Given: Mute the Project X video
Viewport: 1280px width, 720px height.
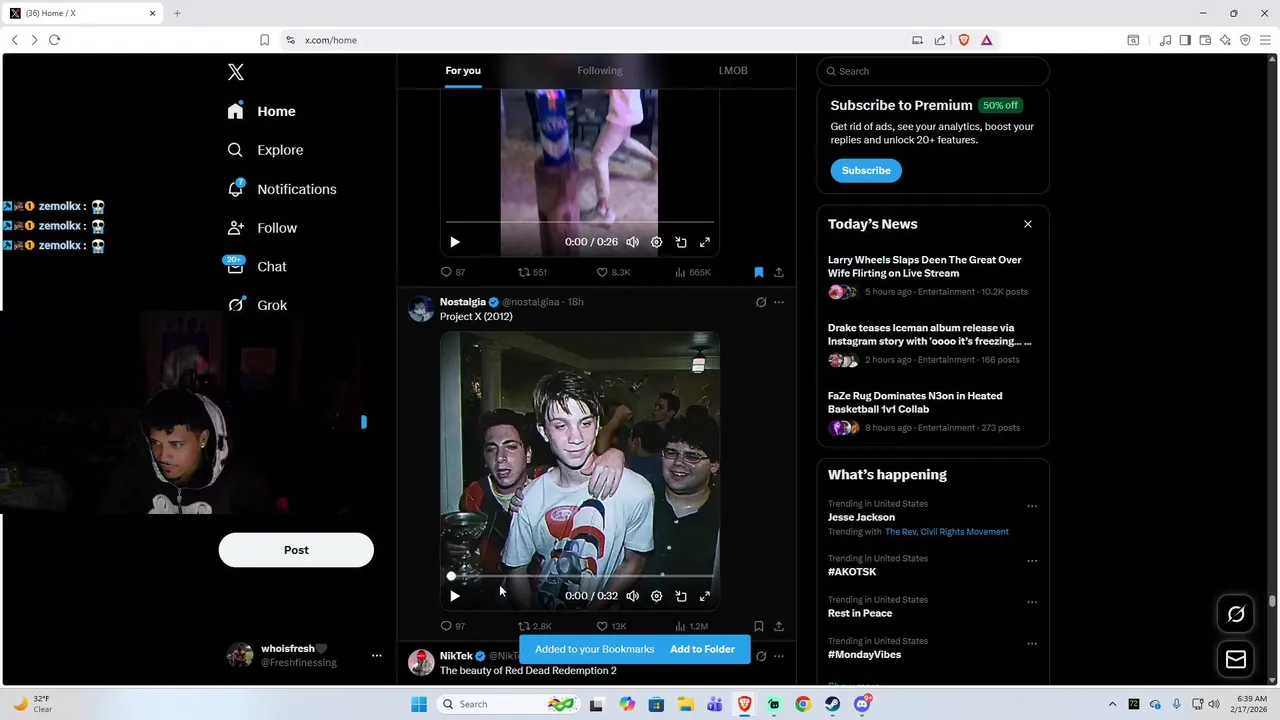Looking at the screenshot, I should (x=632, y=596).
